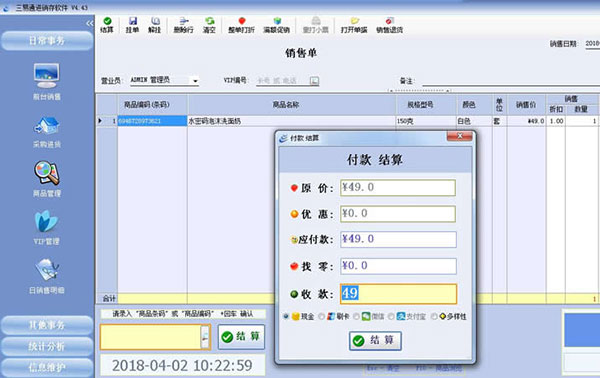The width and height of the screenshot is (600, 378).
Task: Click the 折扣 sub-column header
Action: click(556, 109)
